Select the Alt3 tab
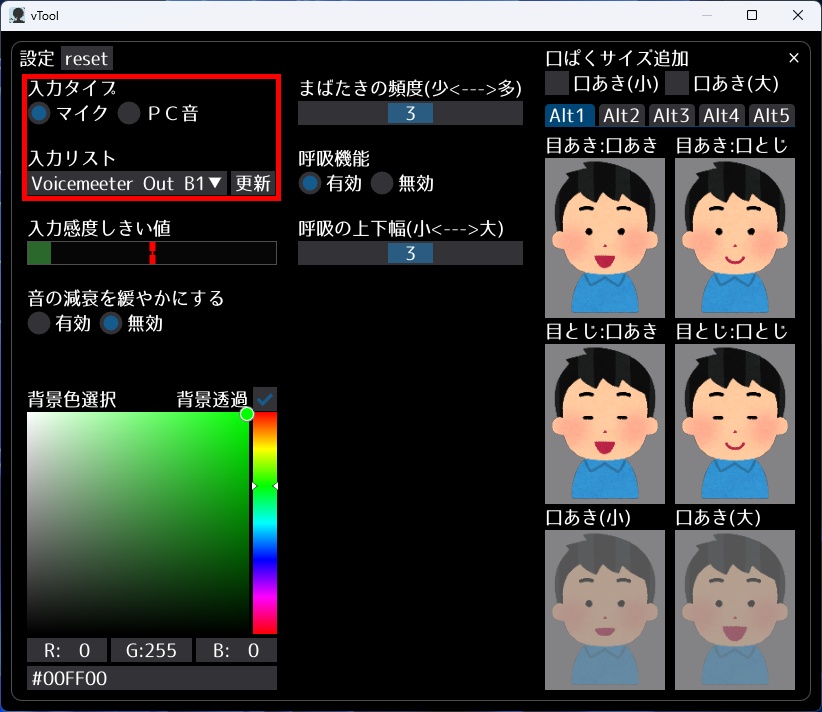 point(670,115)
